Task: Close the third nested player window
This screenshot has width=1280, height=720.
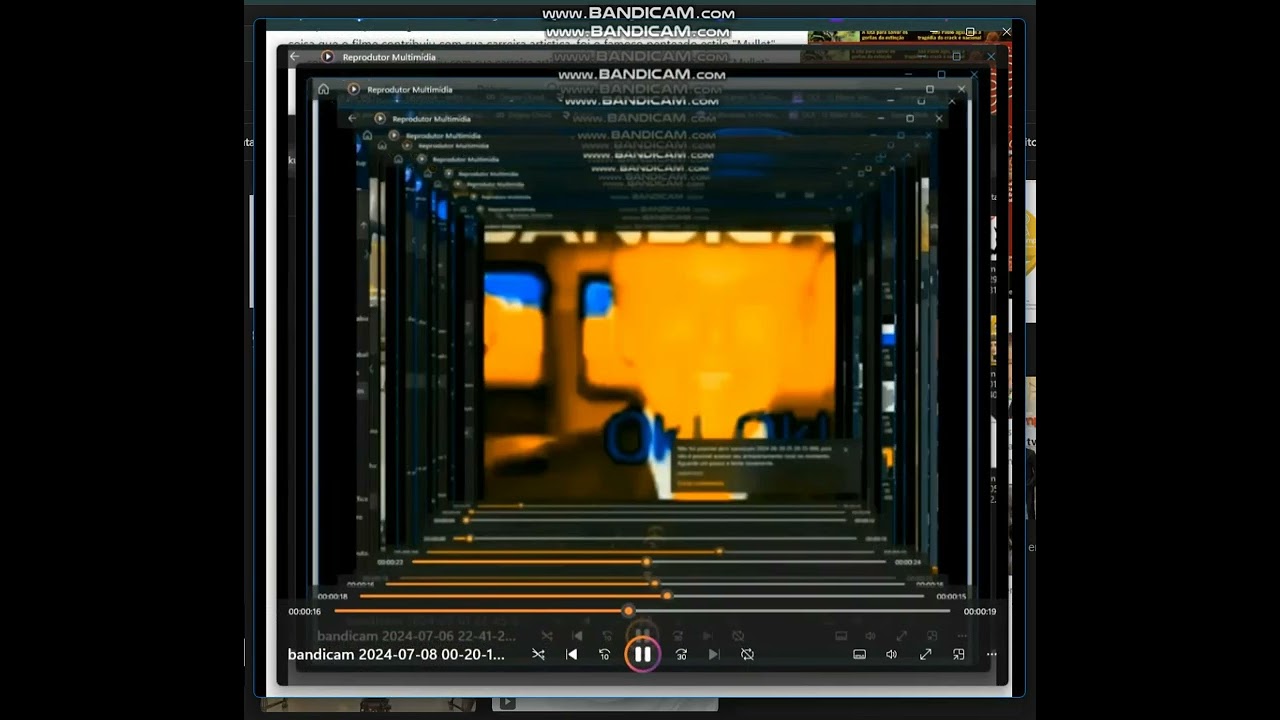Action: coord(938,118)
